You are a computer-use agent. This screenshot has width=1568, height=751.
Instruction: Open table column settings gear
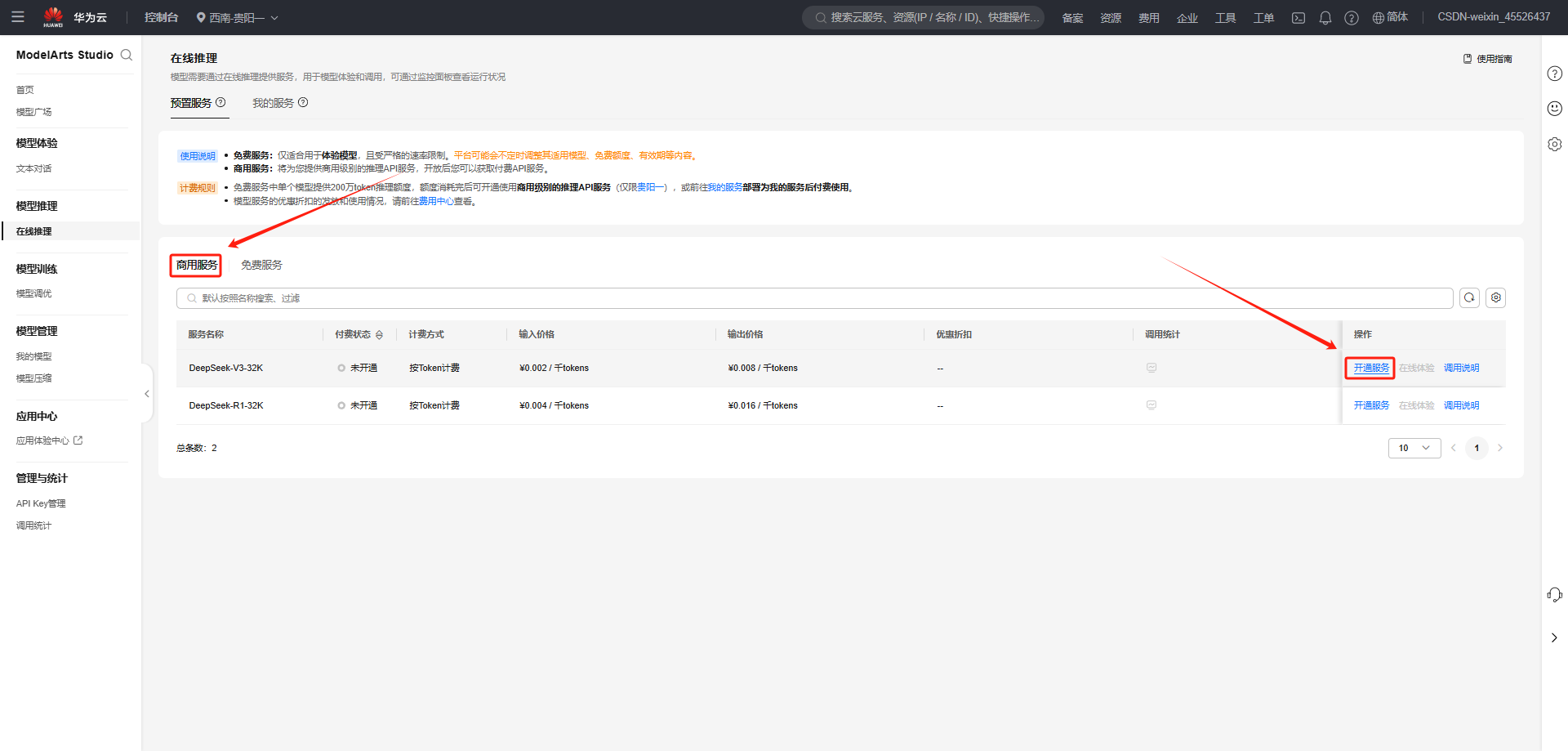(1496, 297)
